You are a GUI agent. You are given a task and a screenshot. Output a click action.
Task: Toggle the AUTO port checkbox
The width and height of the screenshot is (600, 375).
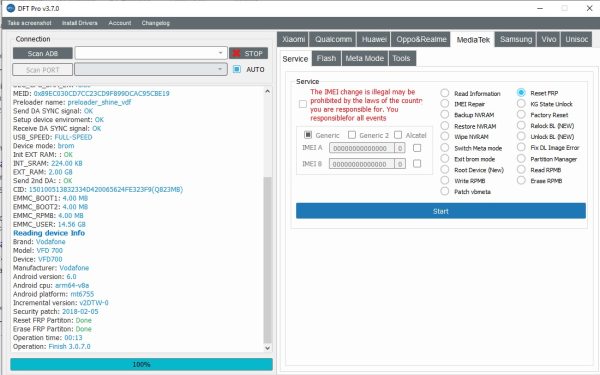coord(237,69)
